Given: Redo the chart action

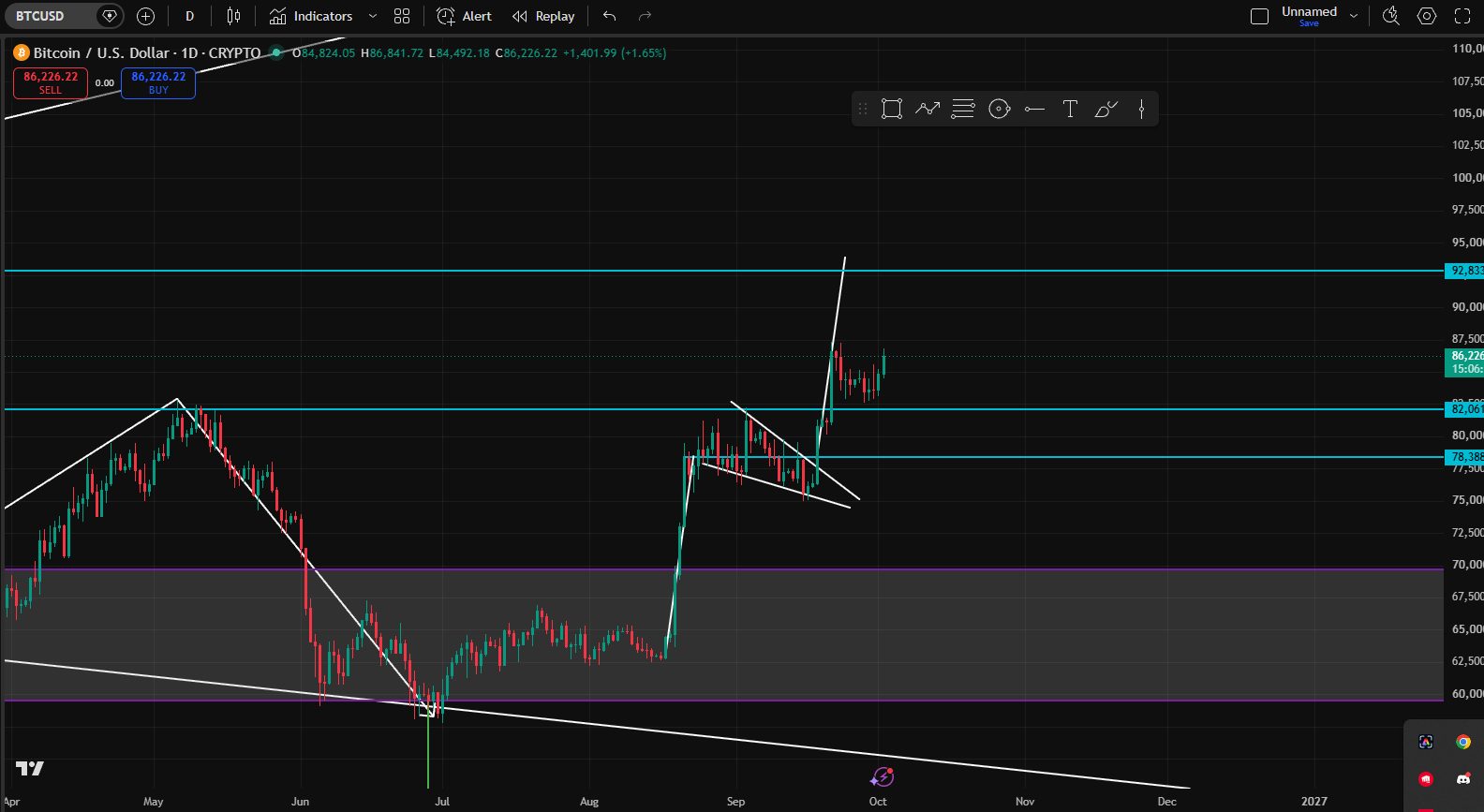Looking at the screenshot, I should pyautogui.click(x=645, y=16).
